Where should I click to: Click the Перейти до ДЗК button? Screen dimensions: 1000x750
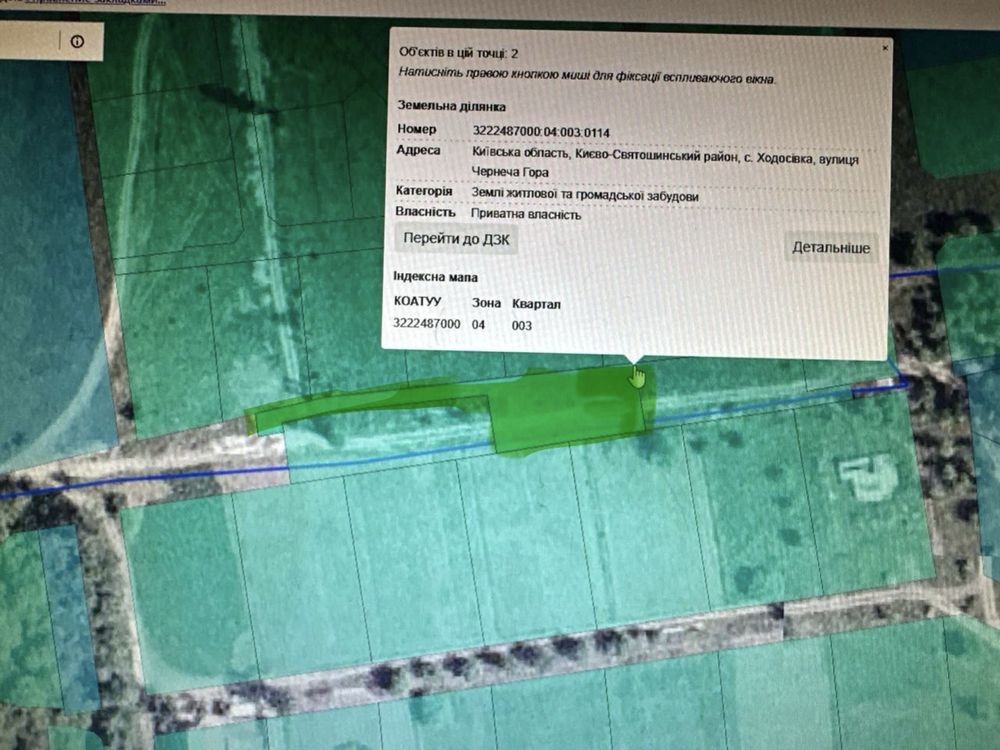coord(456,239)
